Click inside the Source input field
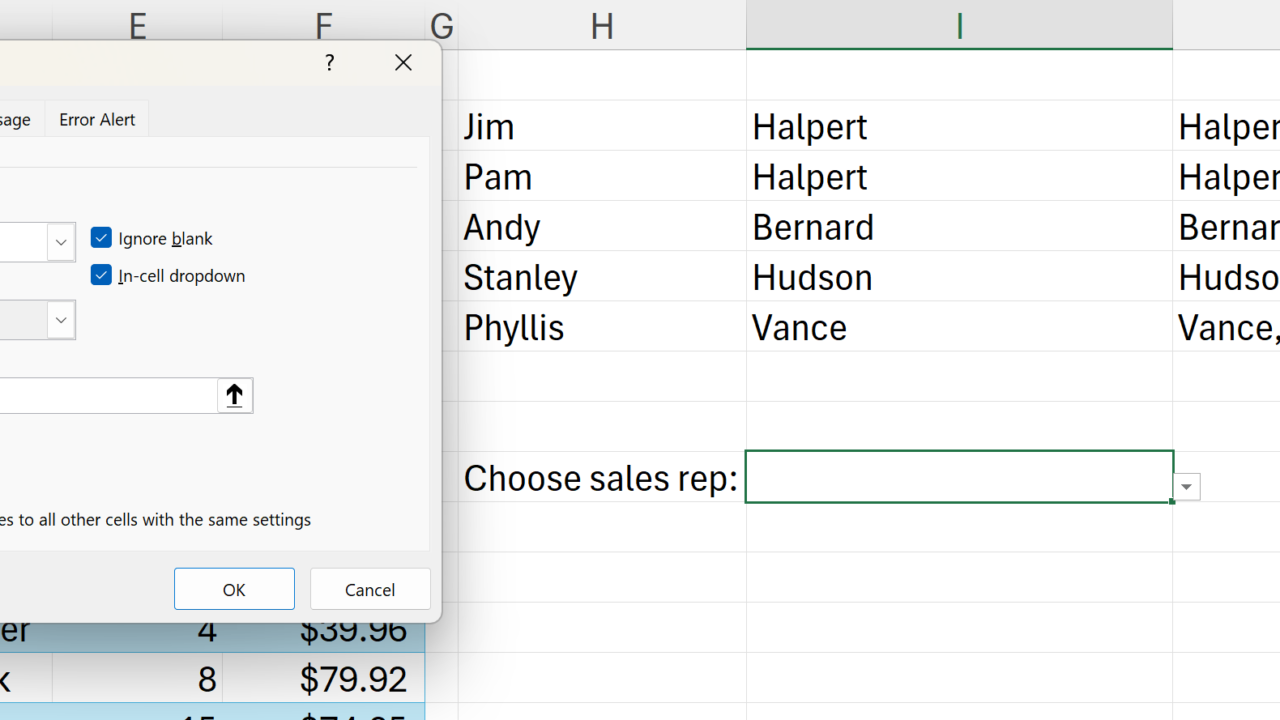 (100, 396)
